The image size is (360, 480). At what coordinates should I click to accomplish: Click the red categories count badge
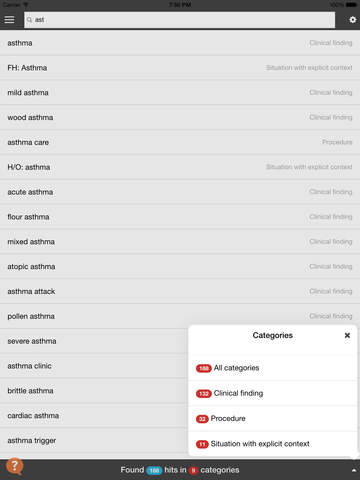coord(193,470)
